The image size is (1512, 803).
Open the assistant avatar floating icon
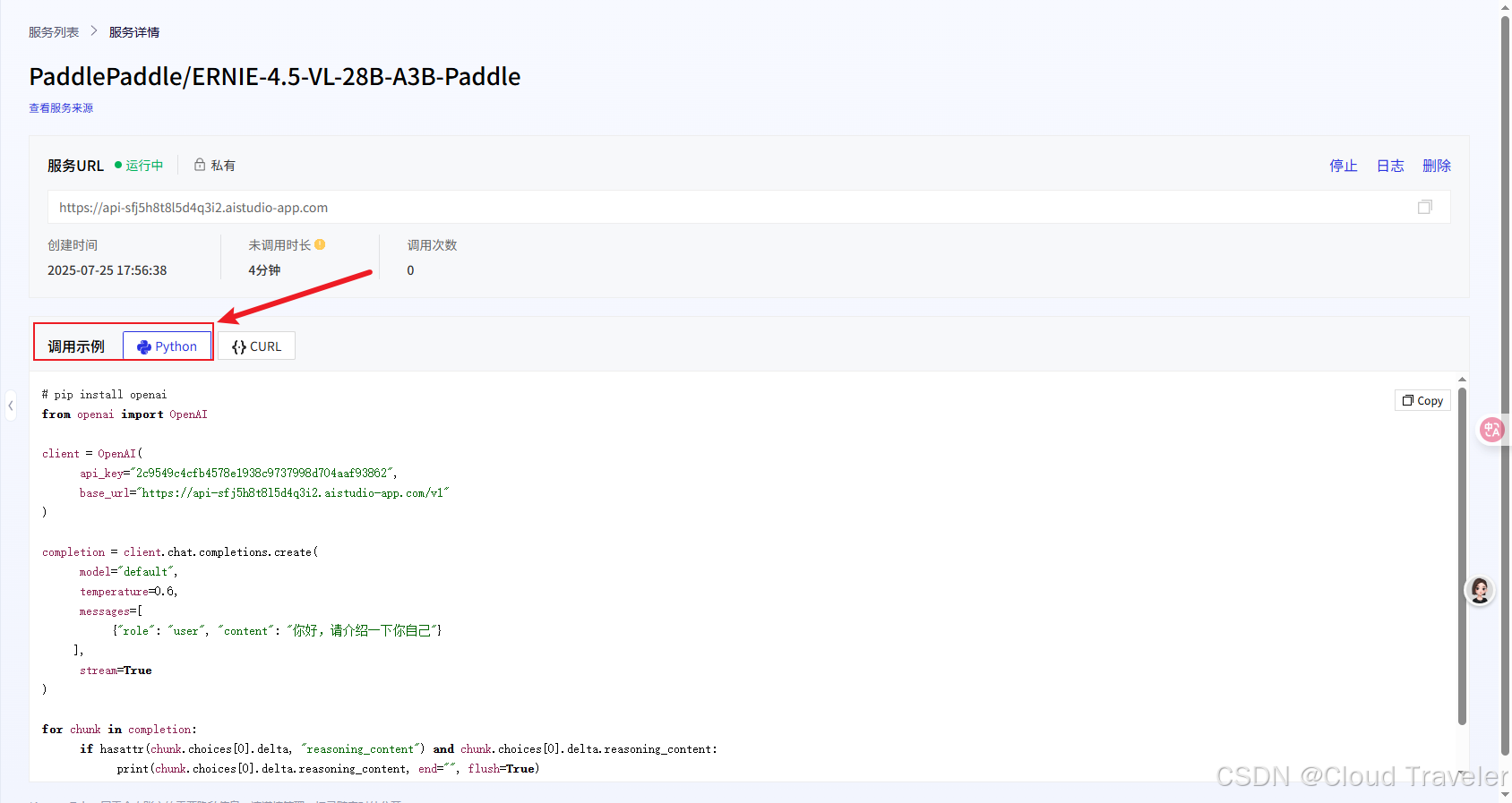pyautogui.click(x=1480, y=590)
